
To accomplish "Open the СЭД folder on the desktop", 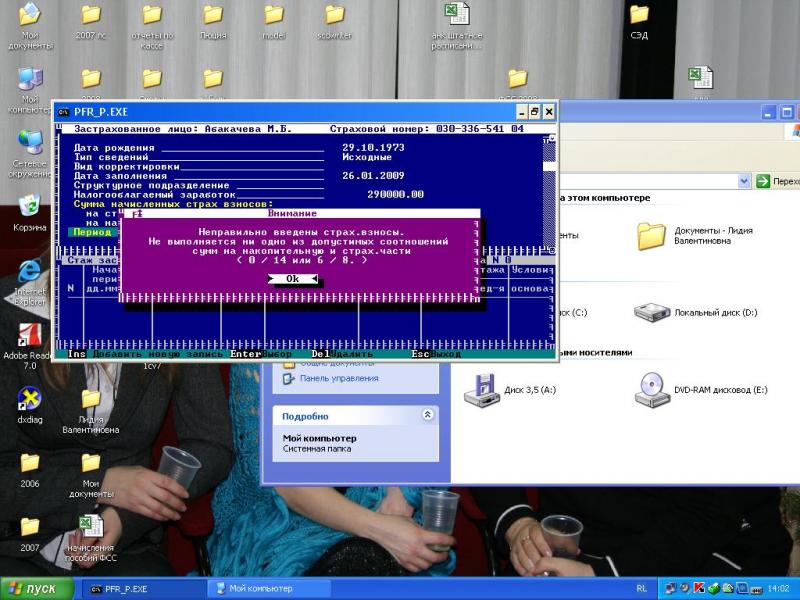I will point(638,15).
